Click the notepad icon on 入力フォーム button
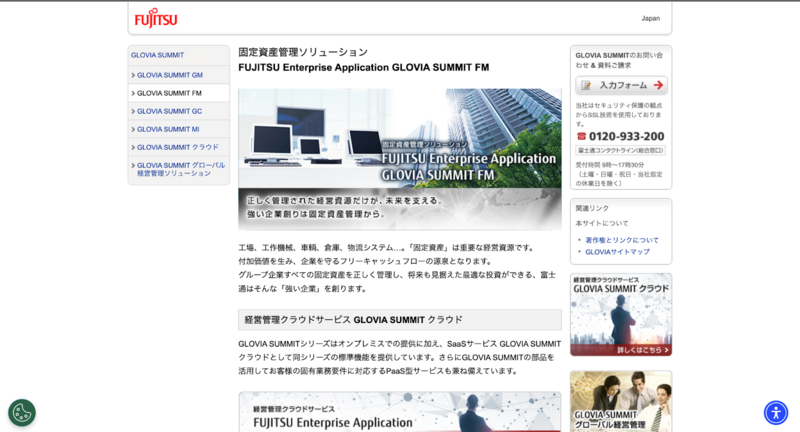The image size is (800, 432). (586, 85)
